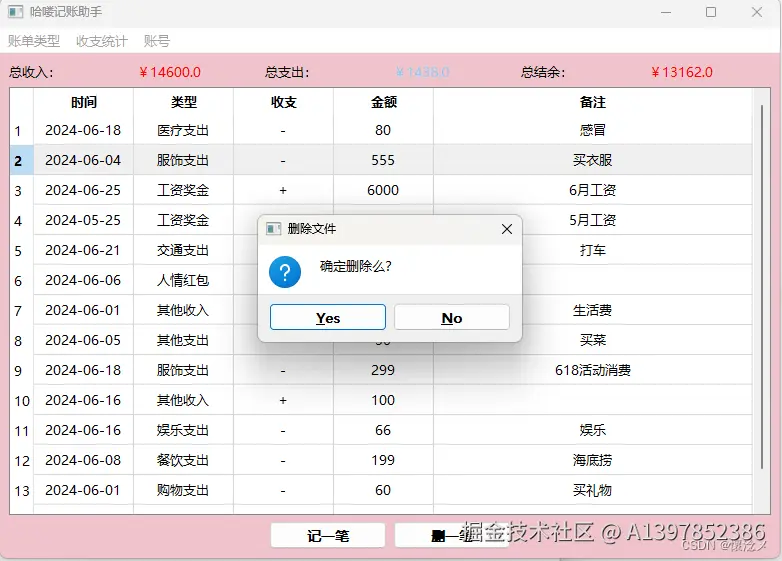Click the amount cell 80
782x561 pixels.
[x=383, y=130]
